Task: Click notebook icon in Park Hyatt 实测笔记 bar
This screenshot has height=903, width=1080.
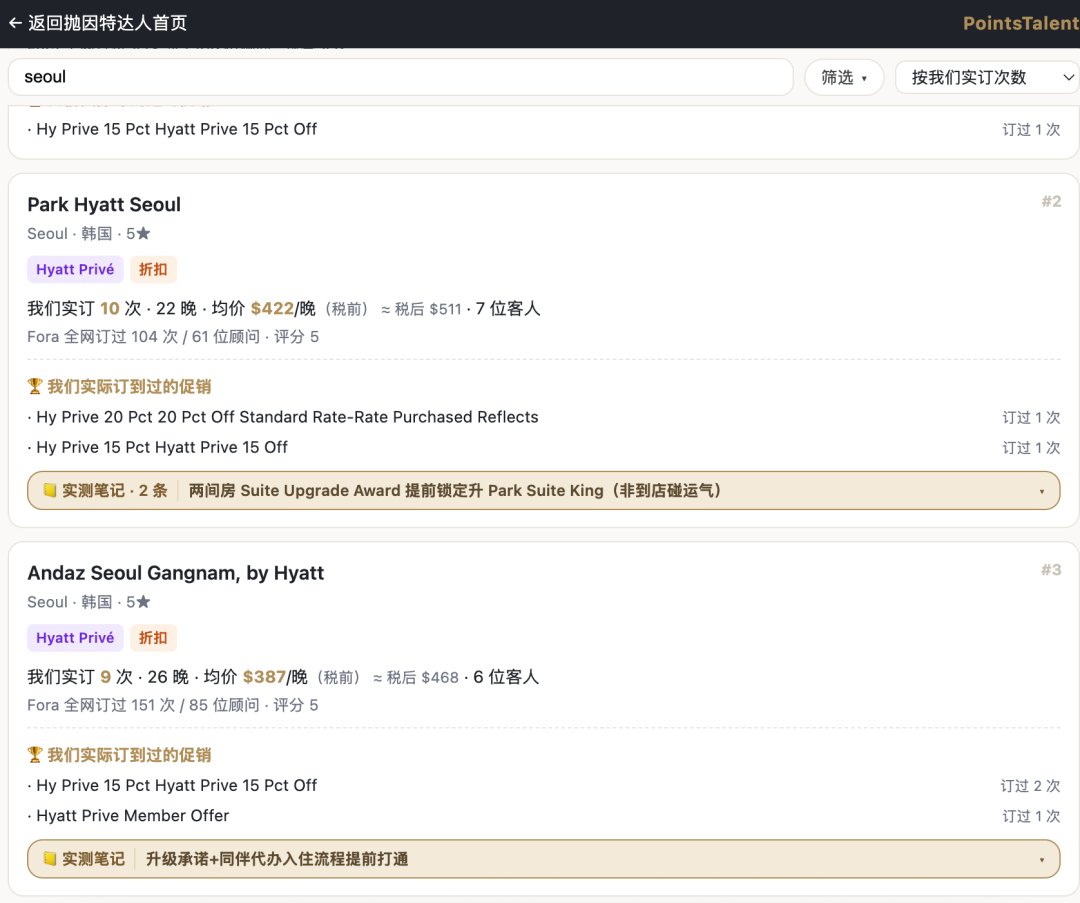Action: [x=50, y=490]
